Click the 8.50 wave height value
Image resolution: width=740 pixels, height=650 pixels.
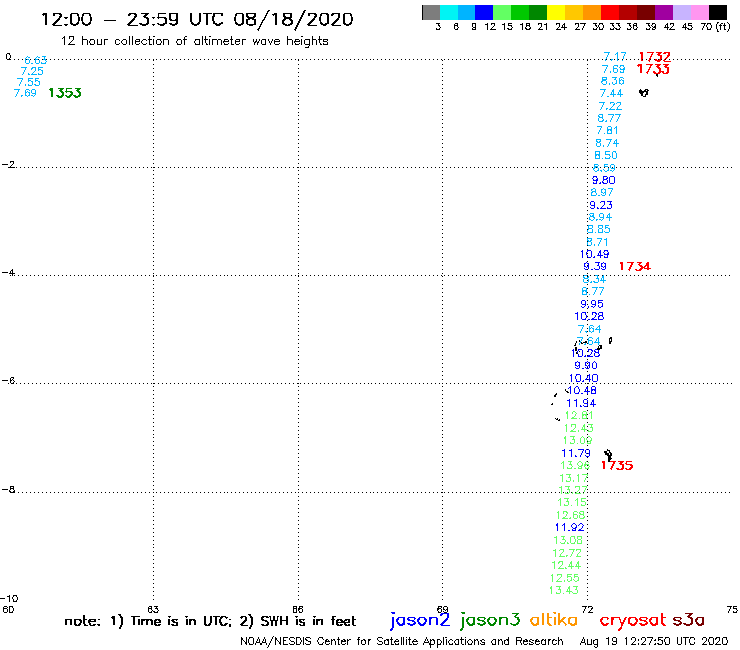(605, 155)
